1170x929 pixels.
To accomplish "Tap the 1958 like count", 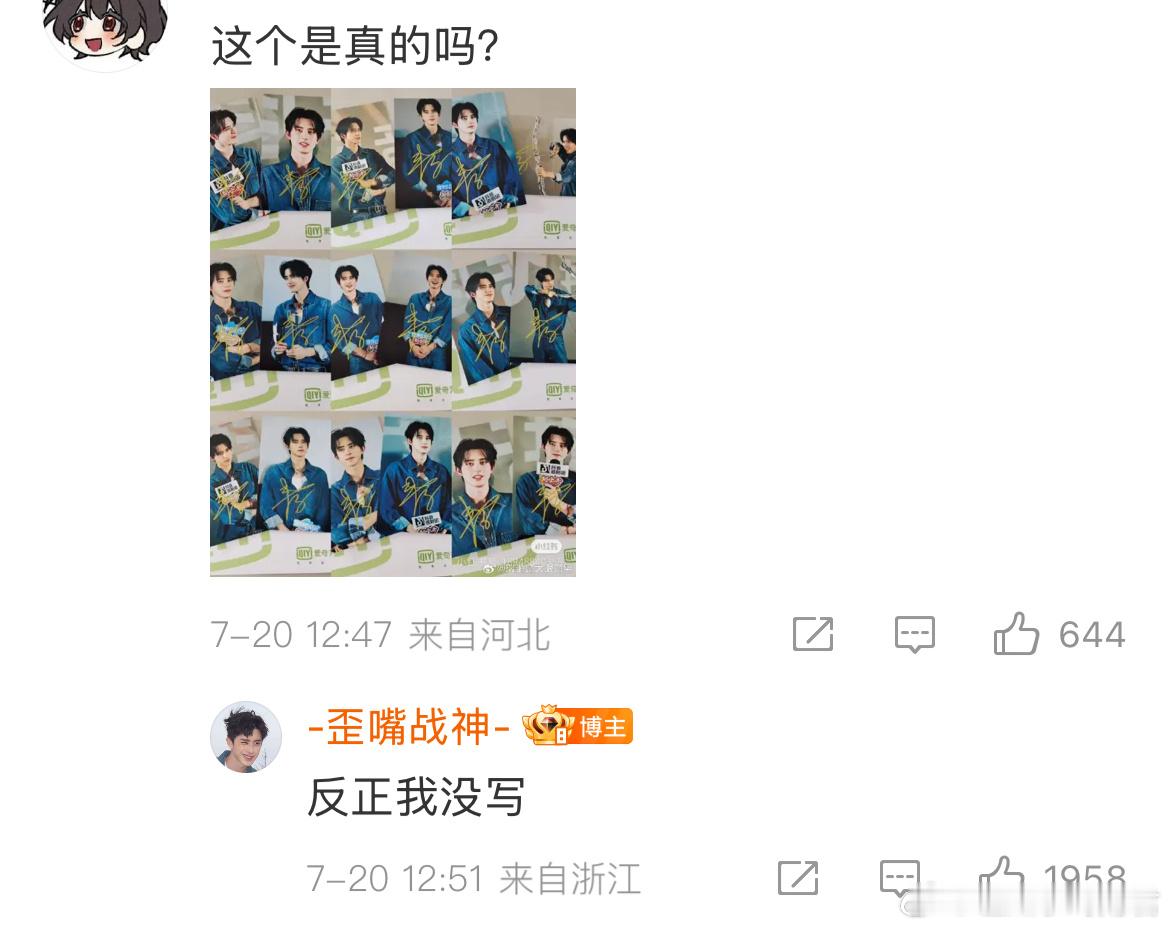I will (1084, 879).
